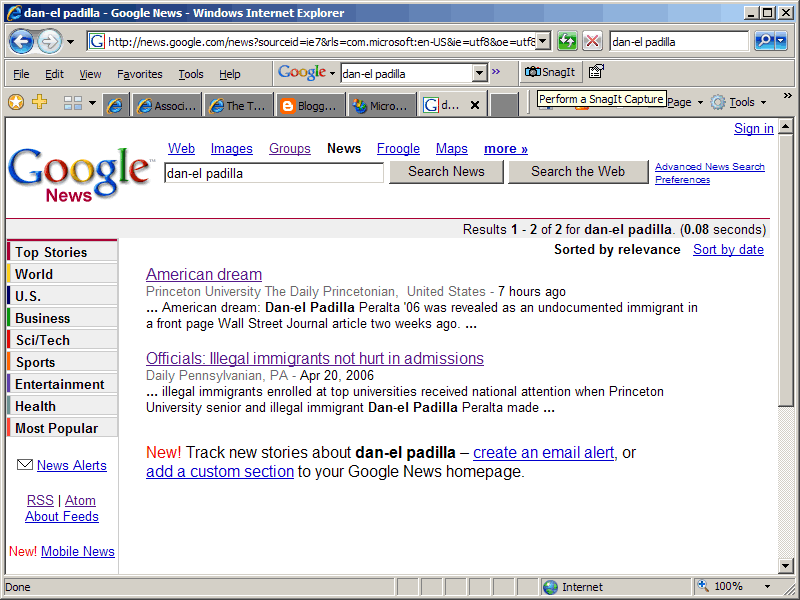Open the File menu
The image size is (800, 600).
click(x=21, y=74)
